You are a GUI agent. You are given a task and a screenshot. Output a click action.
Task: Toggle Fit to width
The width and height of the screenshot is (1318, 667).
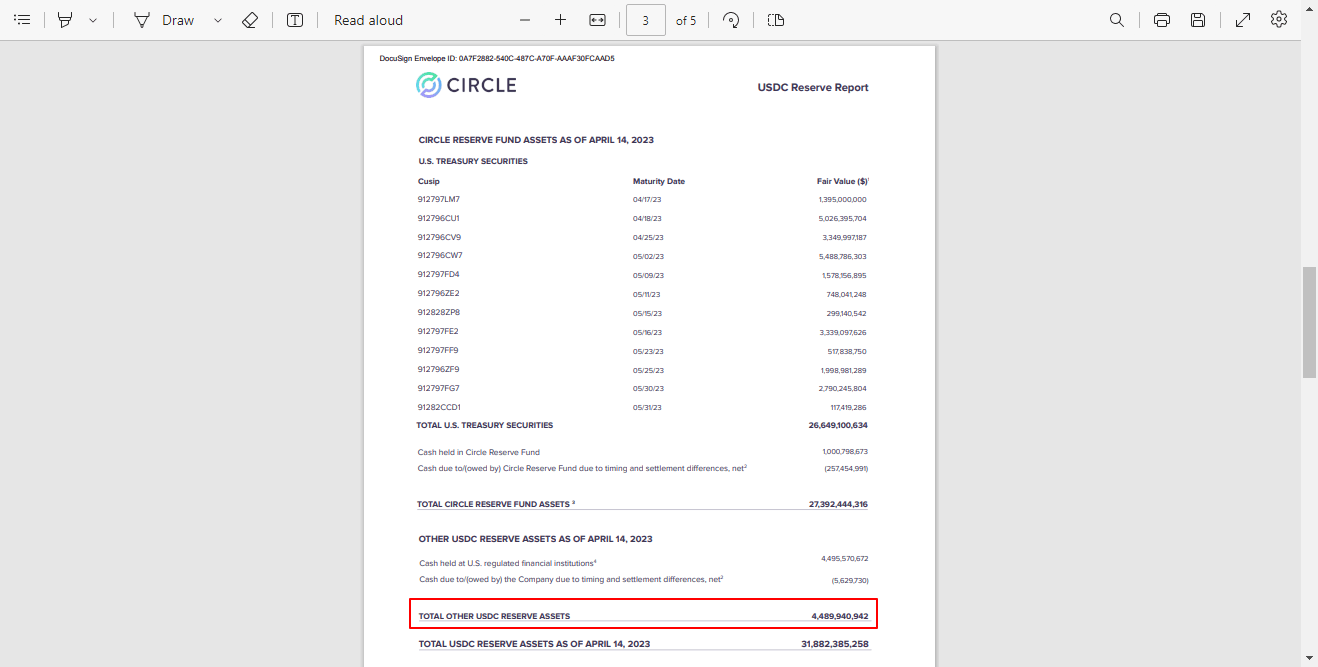pos(597,20)
